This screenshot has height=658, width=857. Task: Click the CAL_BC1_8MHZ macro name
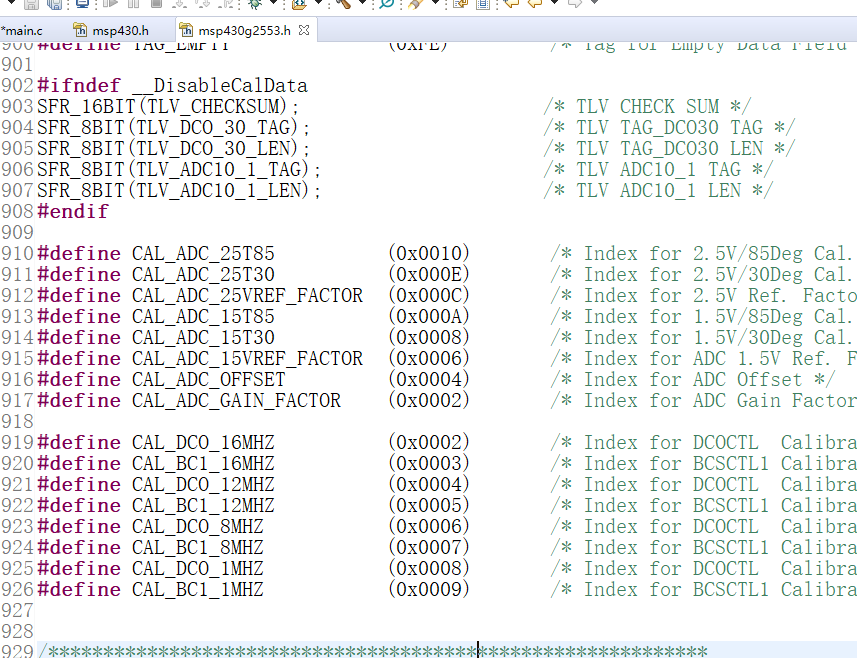pyautogui.click(x=198, y=548)
